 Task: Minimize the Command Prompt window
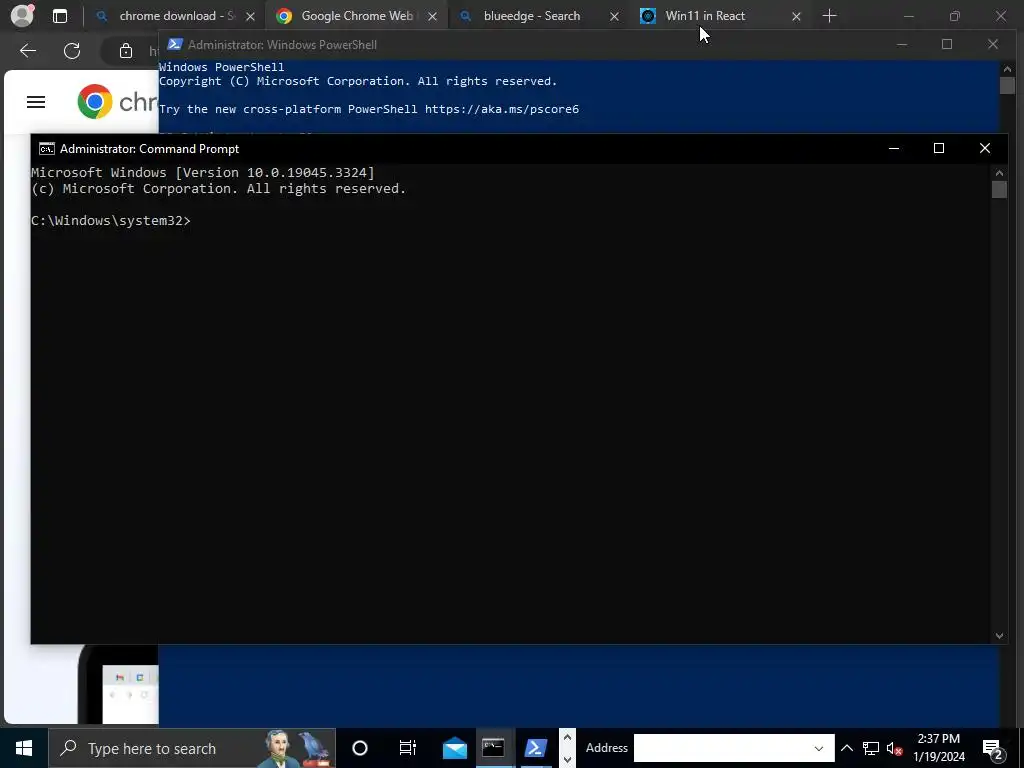click(894, 148)
